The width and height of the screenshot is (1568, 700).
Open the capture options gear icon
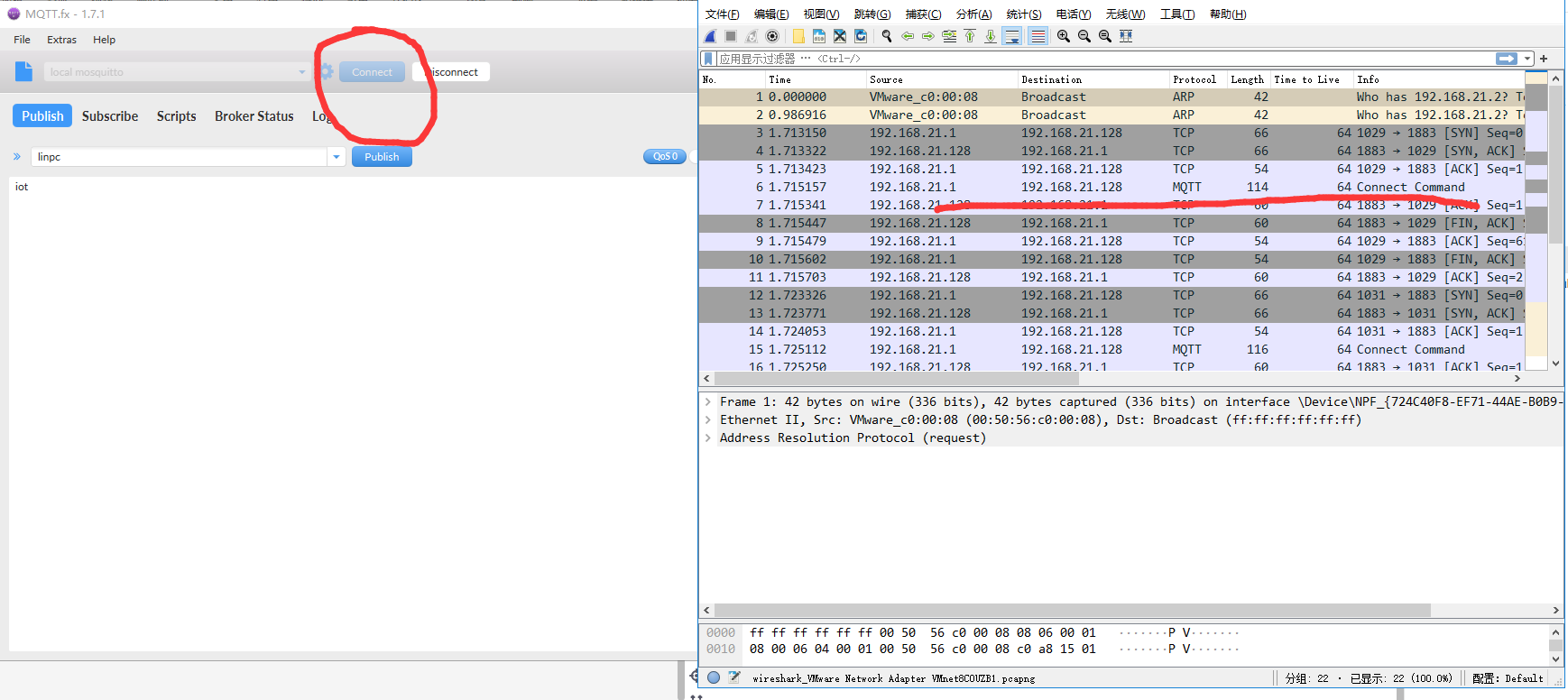772,36
